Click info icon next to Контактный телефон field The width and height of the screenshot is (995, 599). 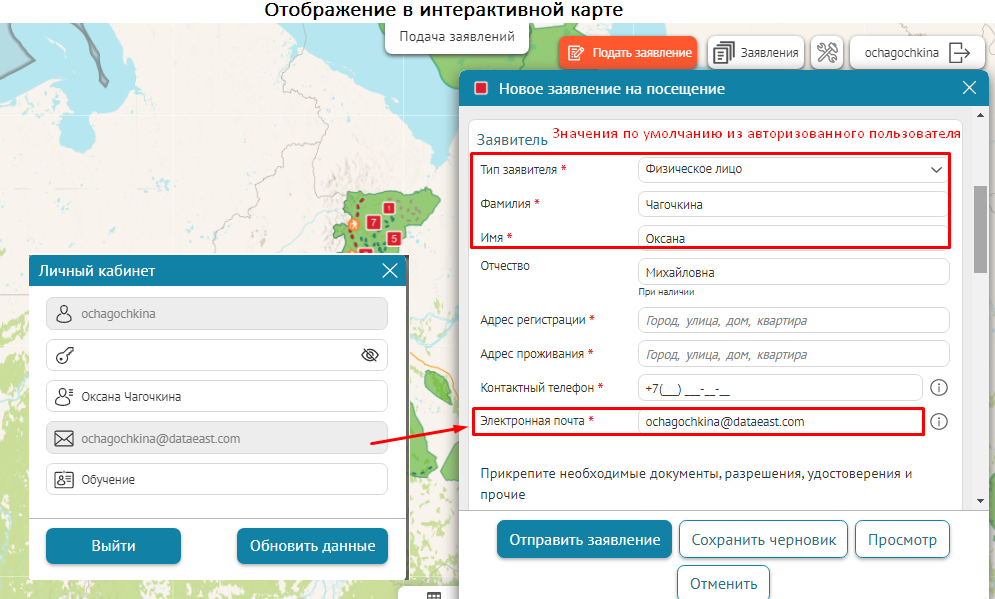click(938, 388)
